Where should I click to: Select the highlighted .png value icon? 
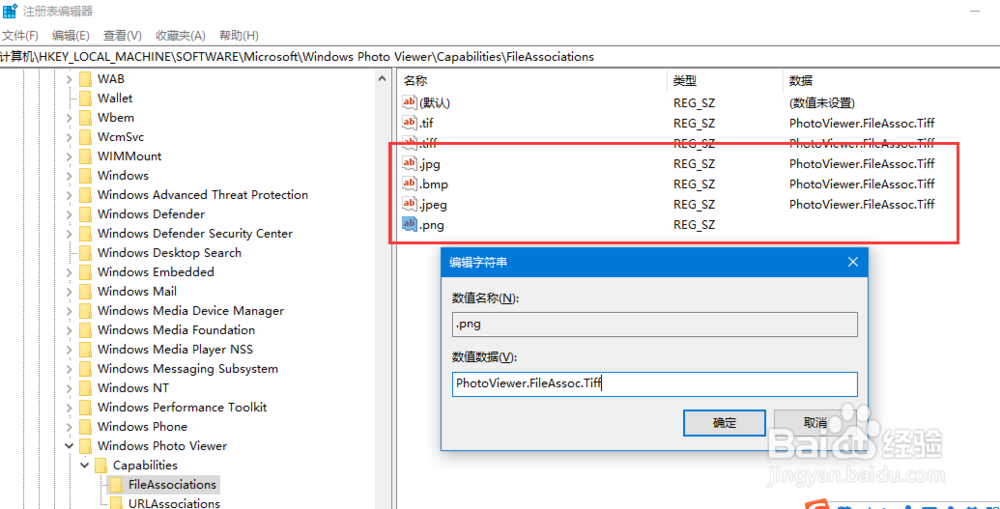(x=409, y=225)
